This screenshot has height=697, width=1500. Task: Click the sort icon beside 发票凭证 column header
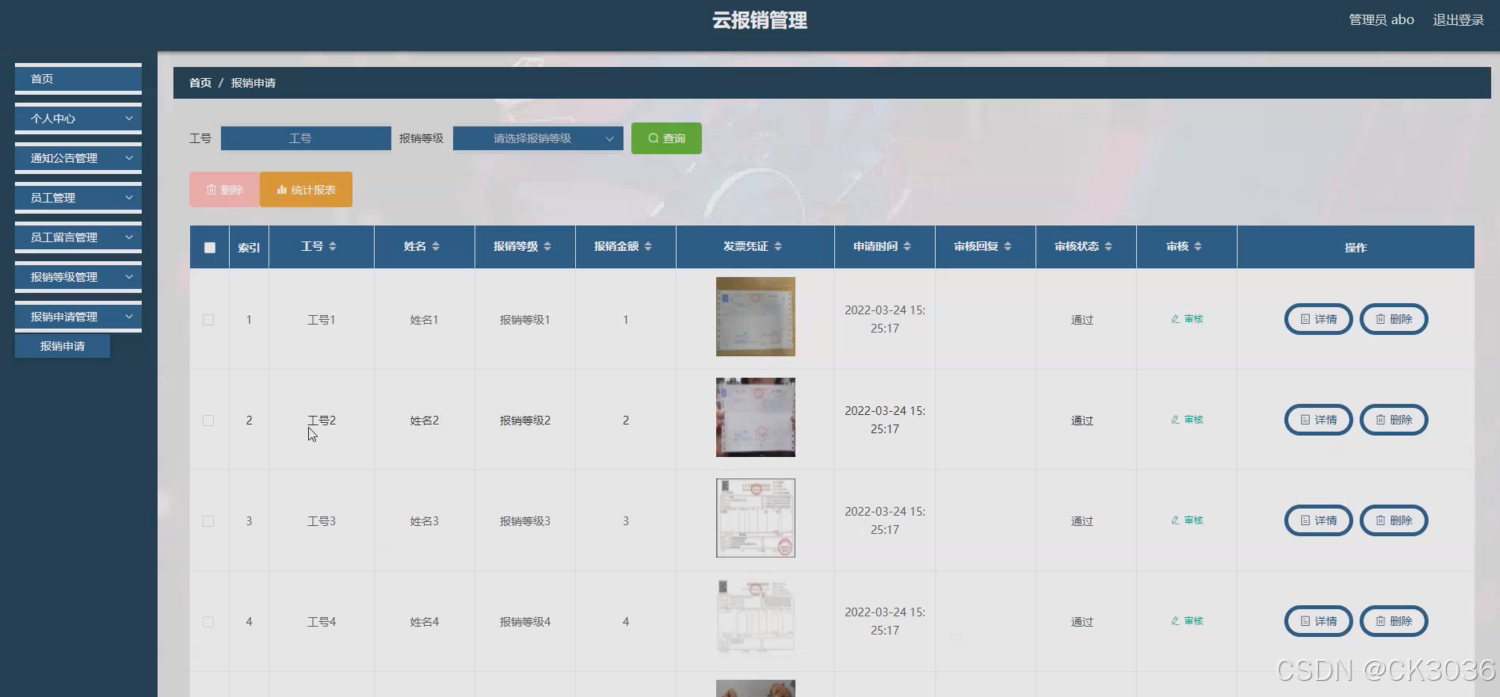(778, 246)
